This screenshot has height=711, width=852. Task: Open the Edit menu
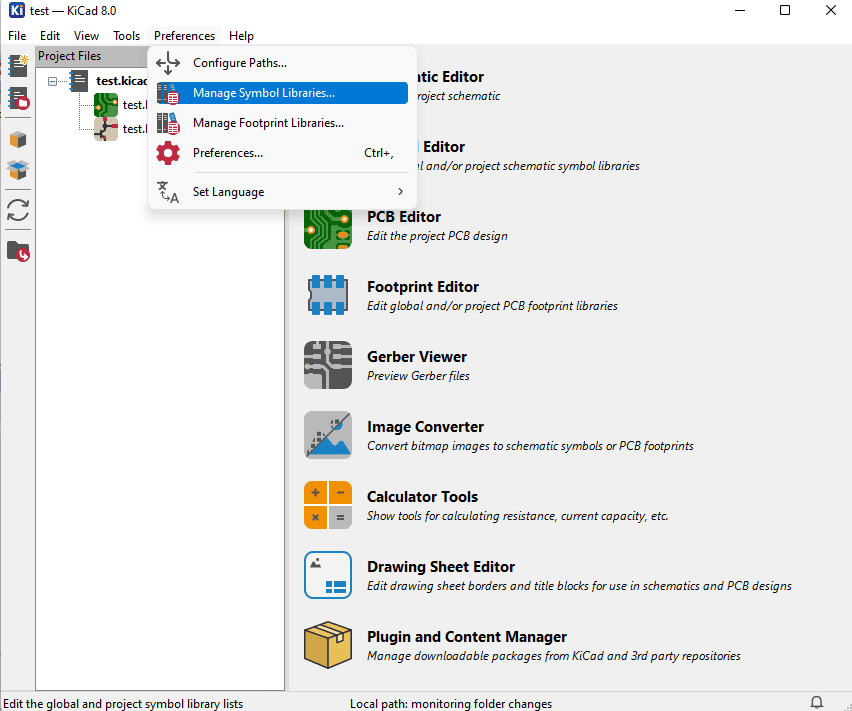click(49, 36)
